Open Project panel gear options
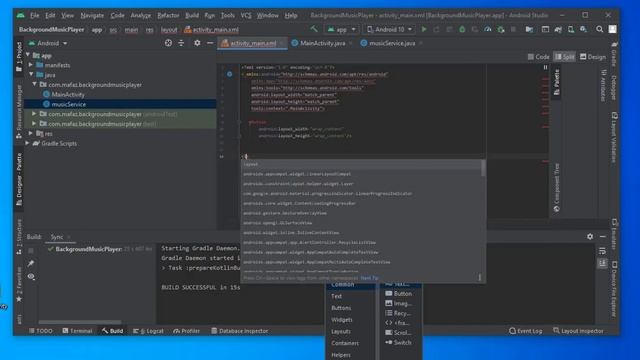The width and height of the screenshot is (640, 360). [x=197, y=43]
